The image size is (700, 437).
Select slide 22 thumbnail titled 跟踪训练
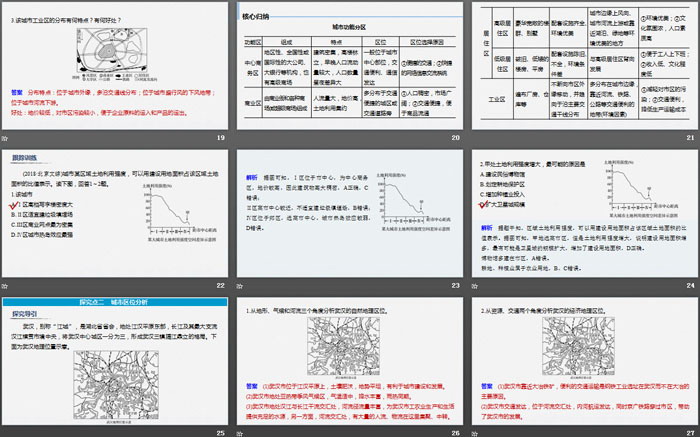coord(115,213)
